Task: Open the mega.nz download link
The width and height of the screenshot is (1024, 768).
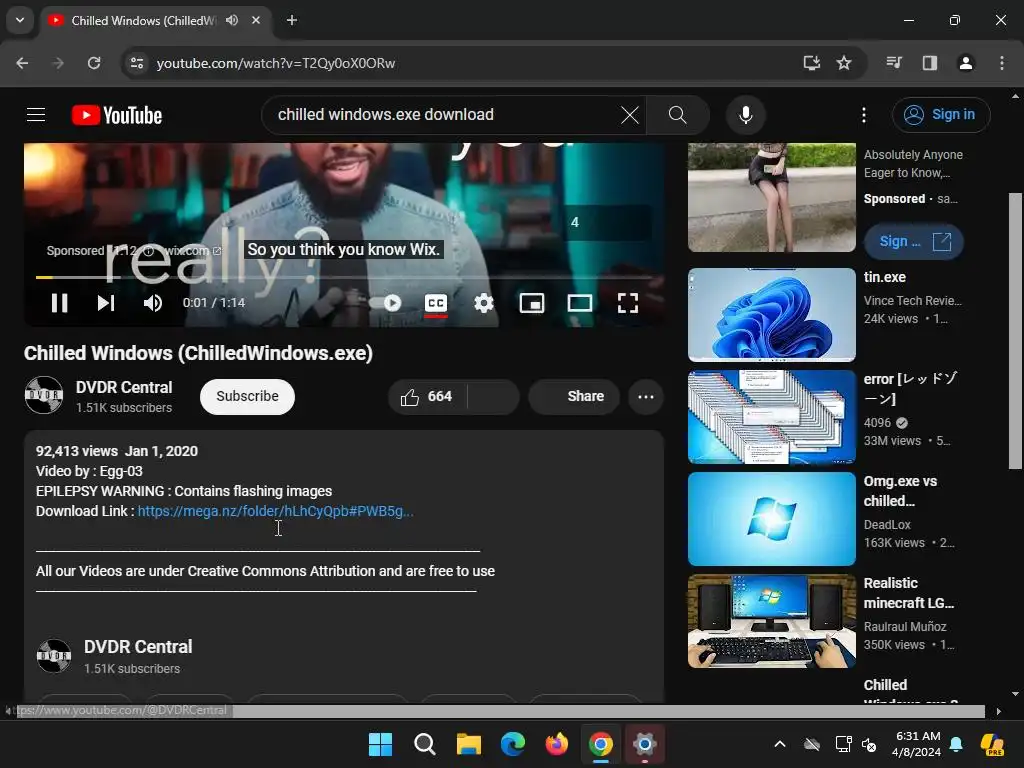Action: click(x=275, y=511)
